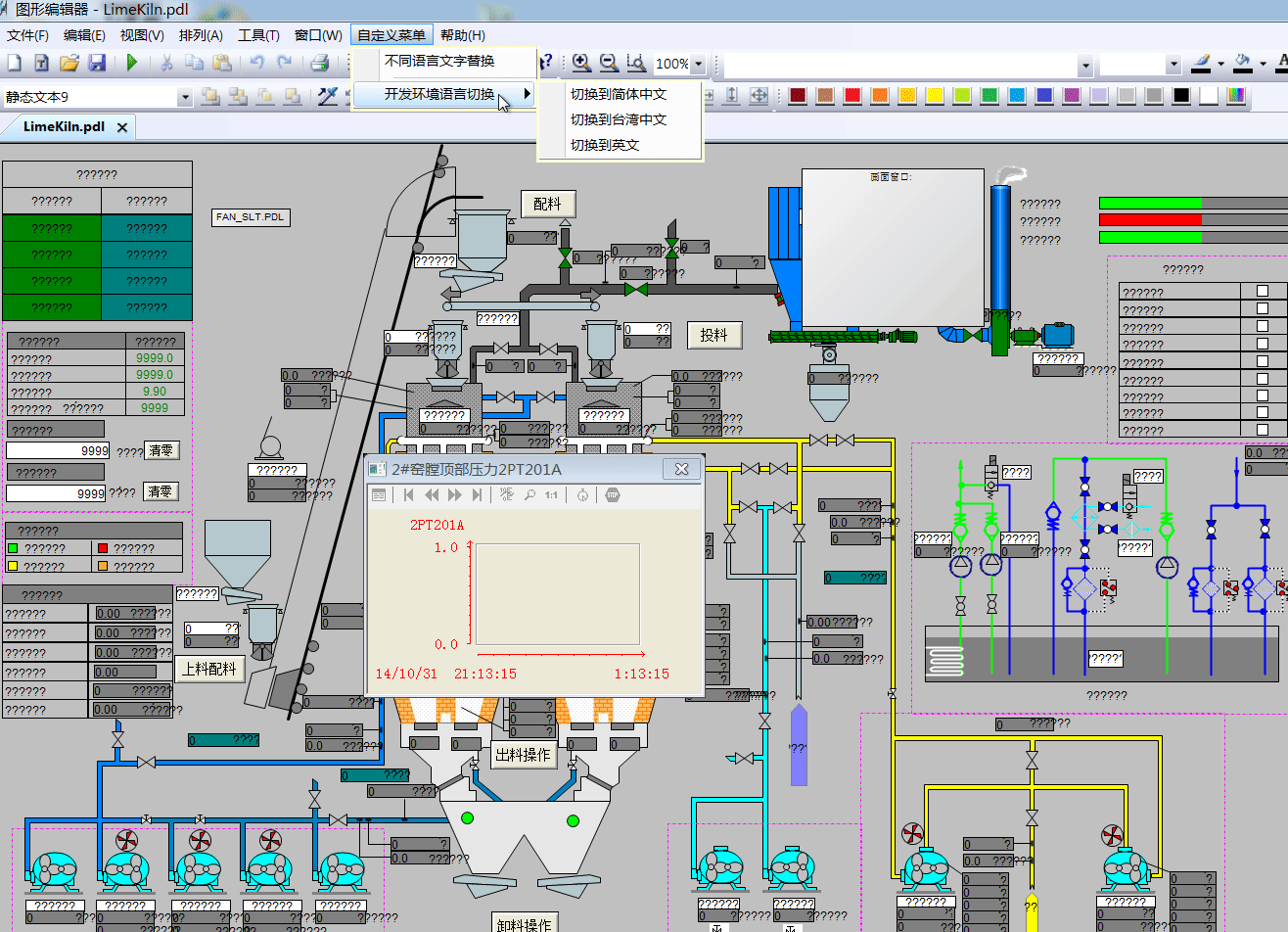This screenshot has width=1288, height=932.
Task: Select 切换到英文 from the submenu
Action: [x=605, y=145]
